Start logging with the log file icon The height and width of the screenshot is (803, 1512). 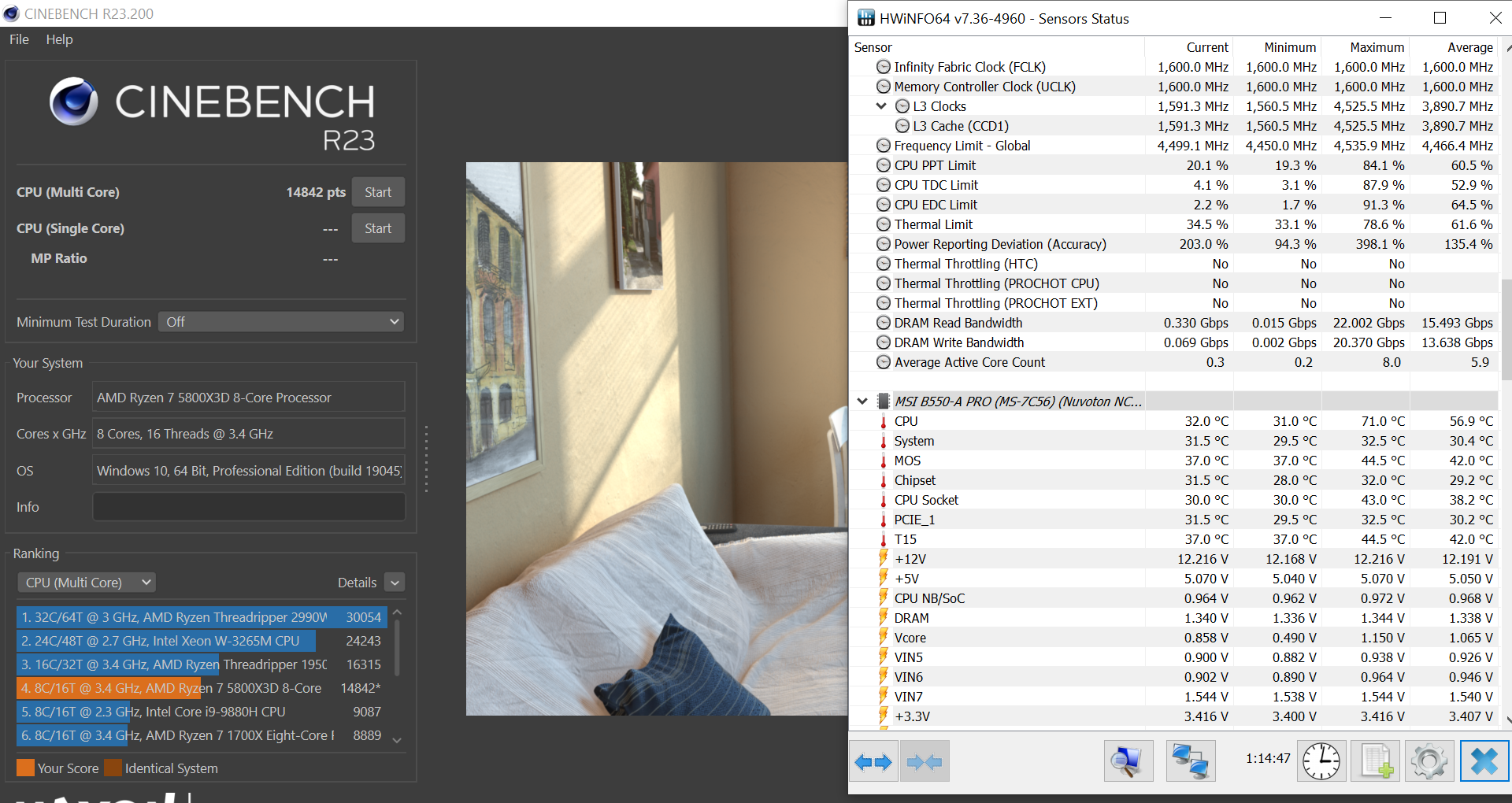[1376, 761]
